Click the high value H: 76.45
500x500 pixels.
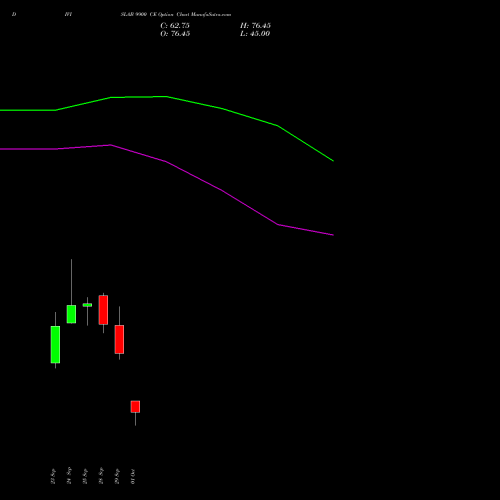255,26
